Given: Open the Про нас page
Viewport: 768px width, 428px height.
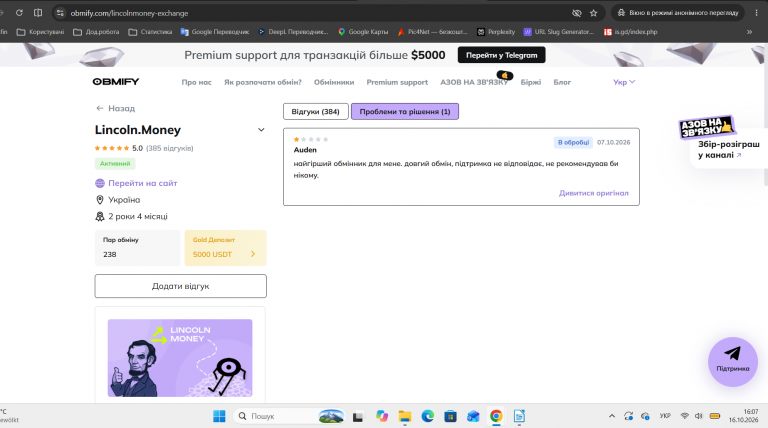Looking at the screenshot, I should (196, 82).
